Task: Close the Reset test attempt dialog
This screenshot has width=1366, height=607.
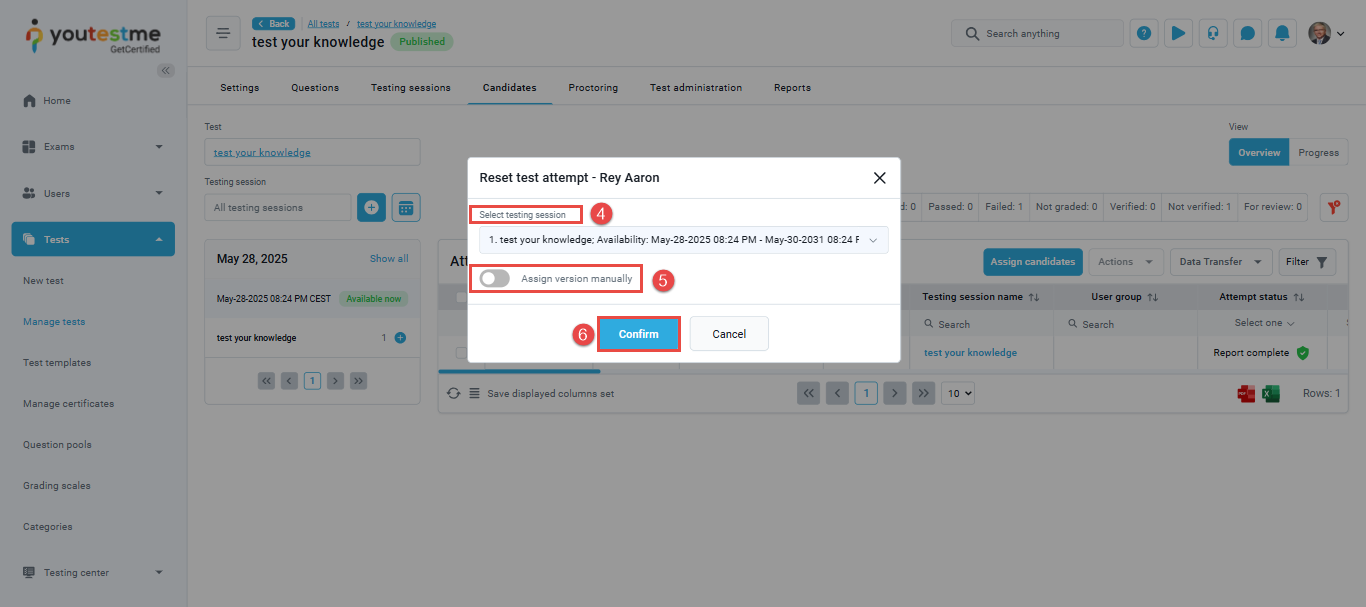Action: [879, 178]
